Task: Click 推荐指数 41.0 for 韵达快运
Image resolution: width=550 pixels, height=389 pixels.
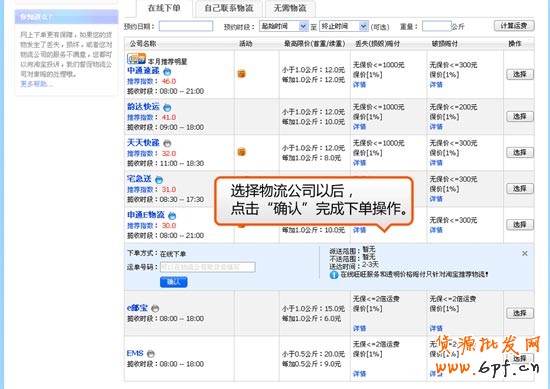Action: [152, 118]
